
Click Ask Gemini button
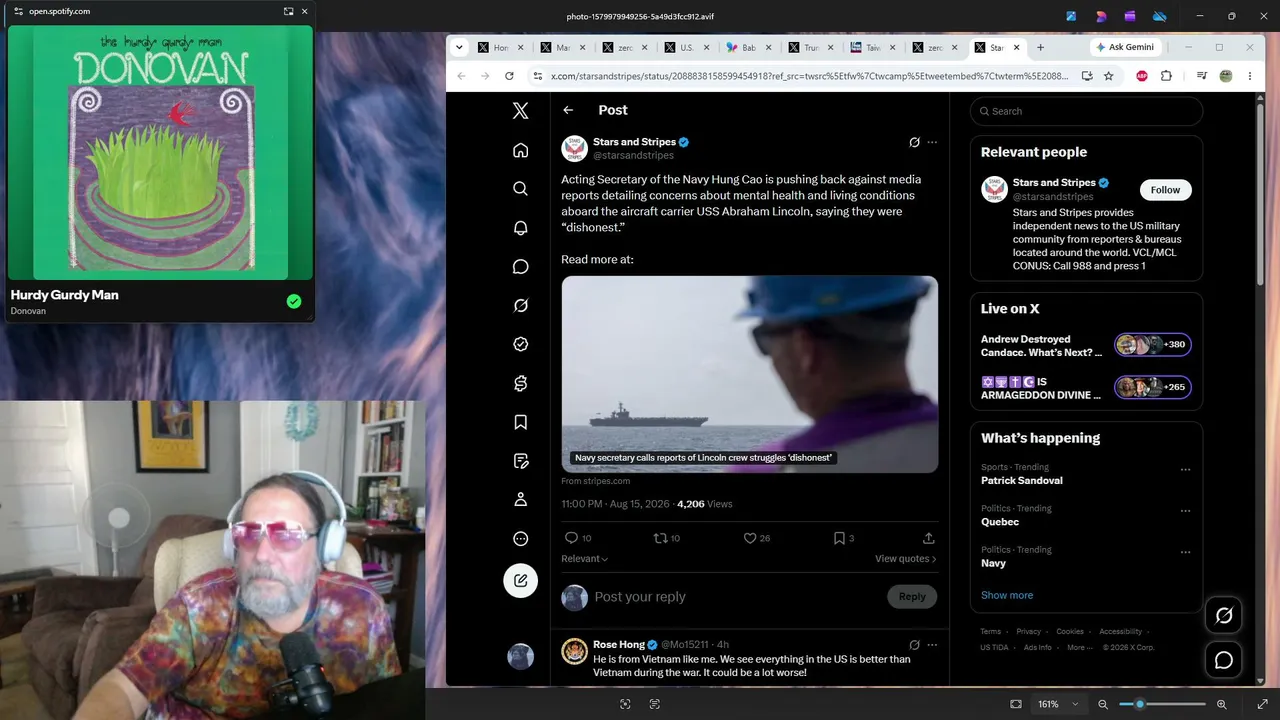[1125, 47]
